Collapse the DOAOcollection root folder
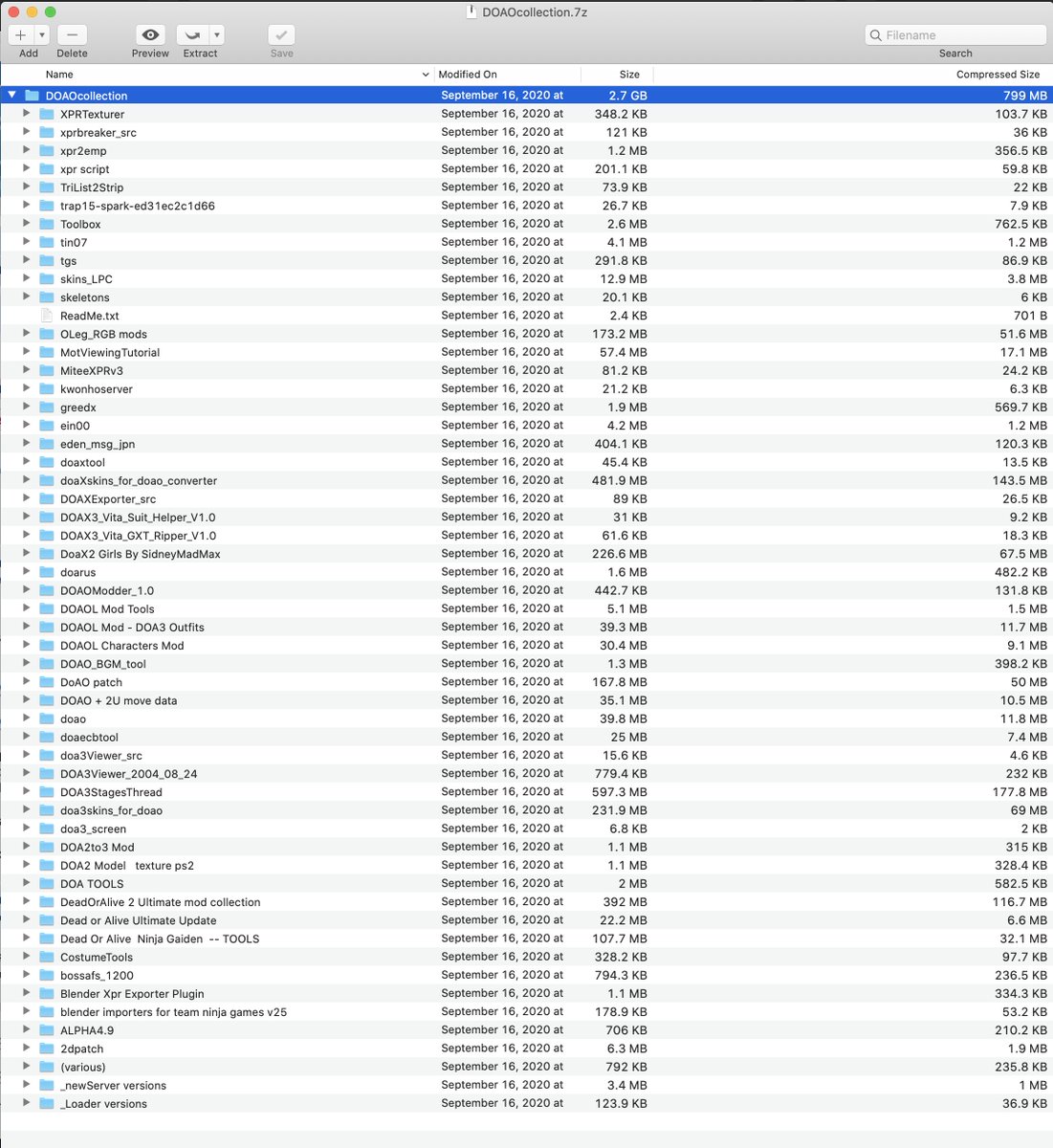 [x=11, y=96]
